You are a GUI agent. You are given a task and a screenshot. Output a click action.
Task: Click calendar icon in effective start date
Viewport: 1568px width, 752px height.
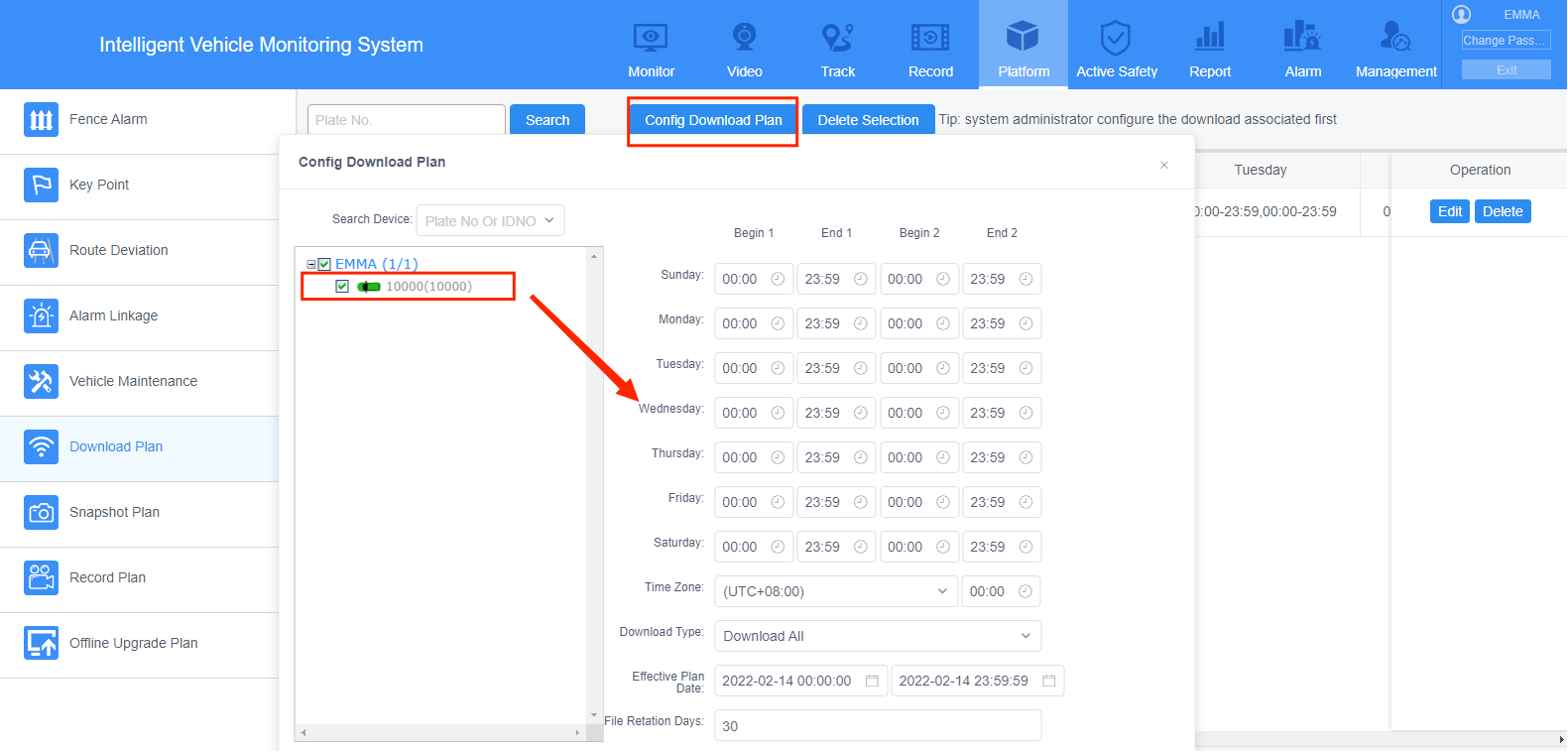coord(872,681)
